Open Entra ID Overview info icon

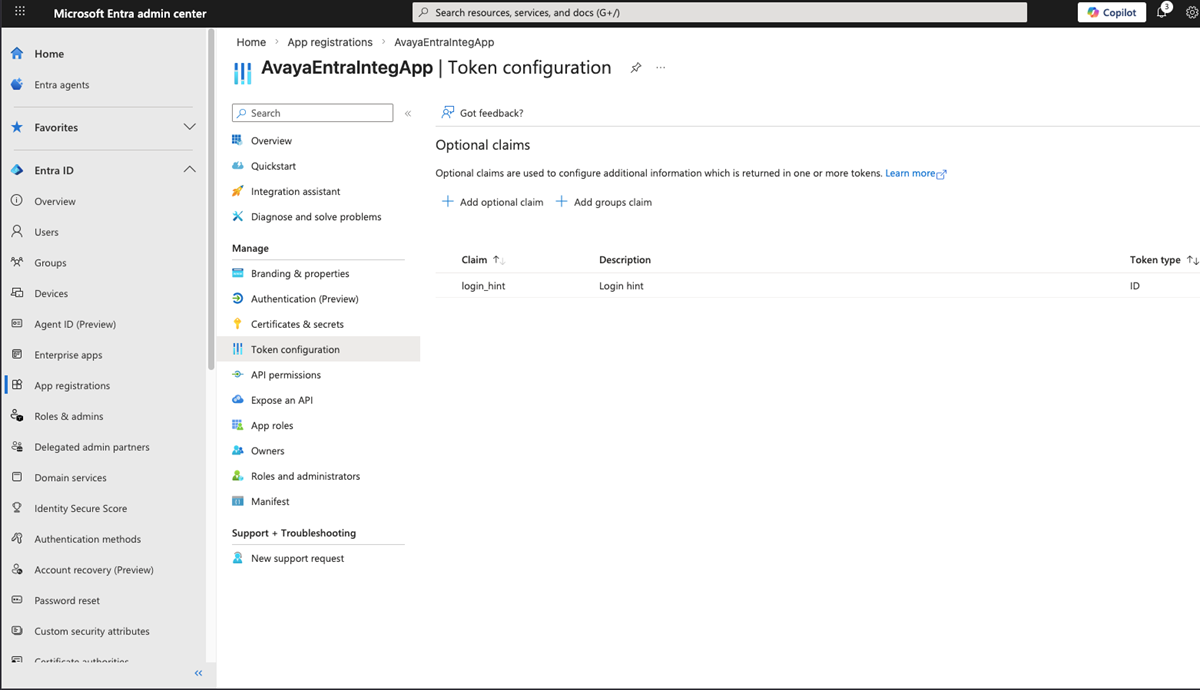pyautogui.click(x=17, y=201)
